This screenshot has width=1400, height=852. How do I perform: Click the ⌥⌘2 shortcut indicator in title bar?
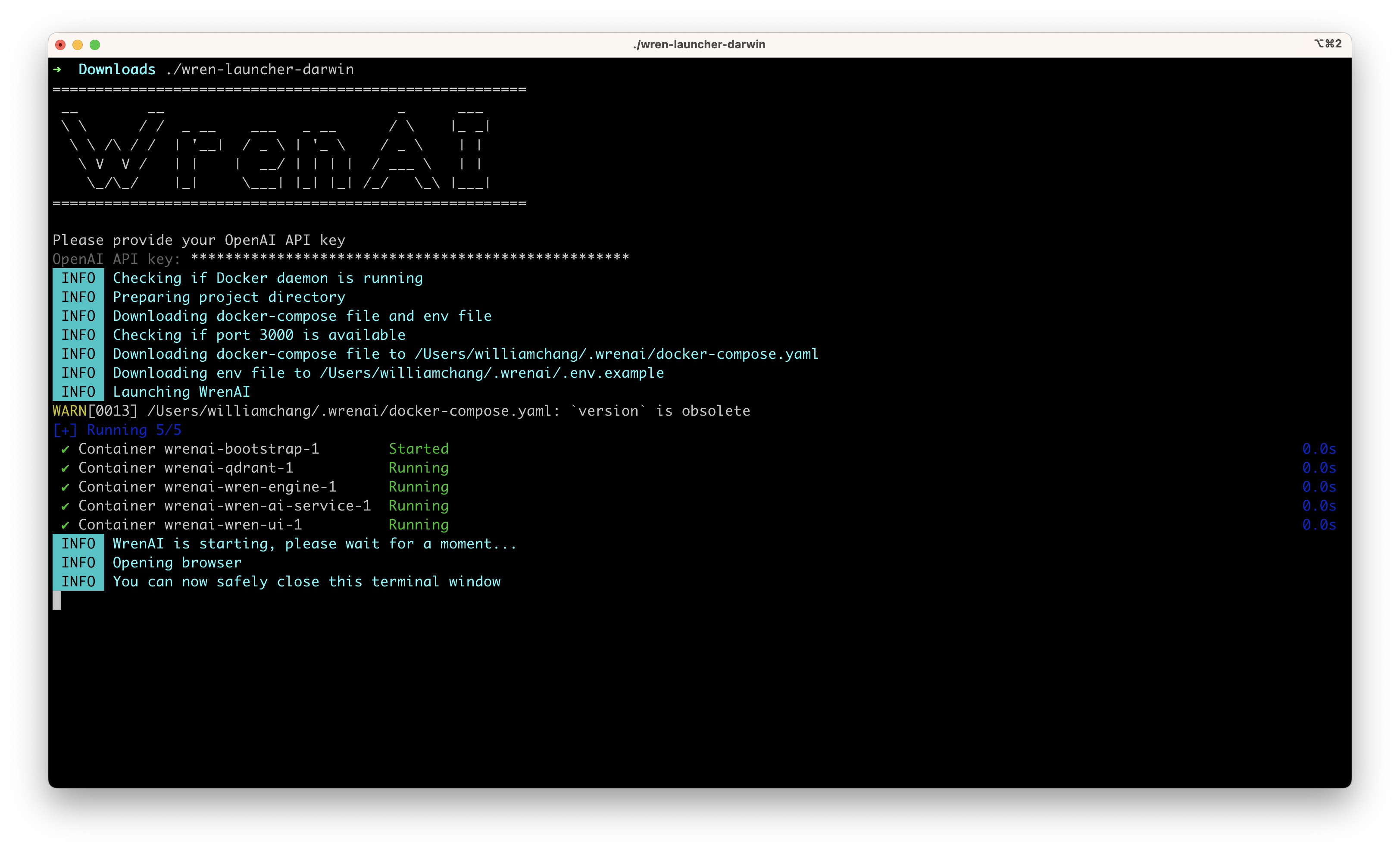pyautogui.click(x=1328, y=44)
